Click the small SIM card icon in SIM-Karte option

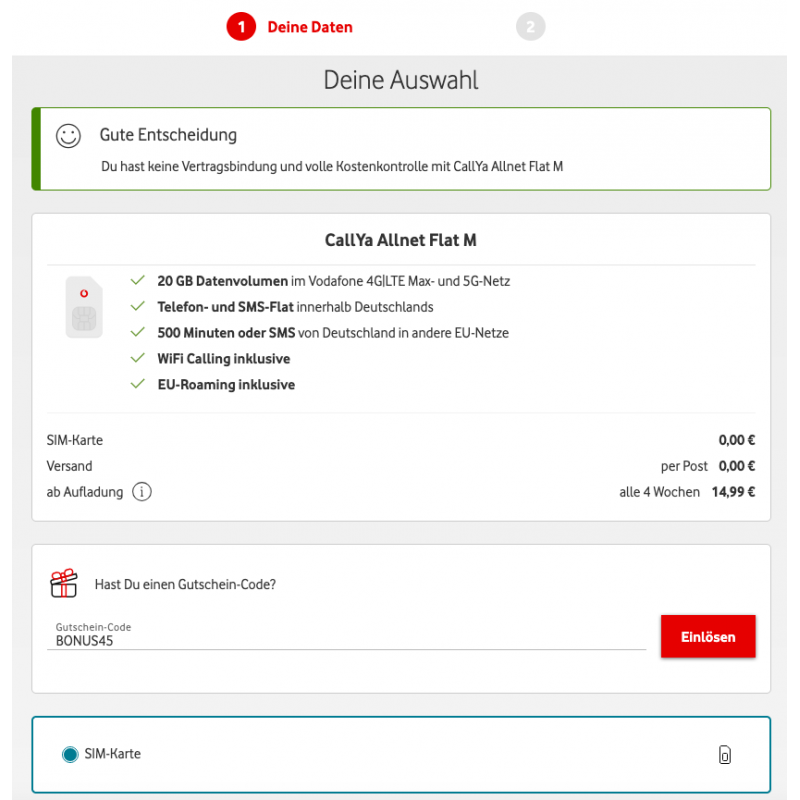[x=724, y=755]
